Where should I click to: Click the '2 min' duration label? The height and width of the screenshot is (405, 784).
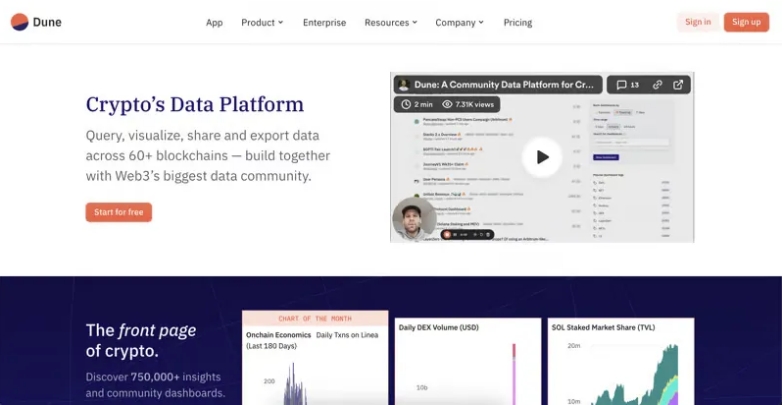(x=423, y=104)
